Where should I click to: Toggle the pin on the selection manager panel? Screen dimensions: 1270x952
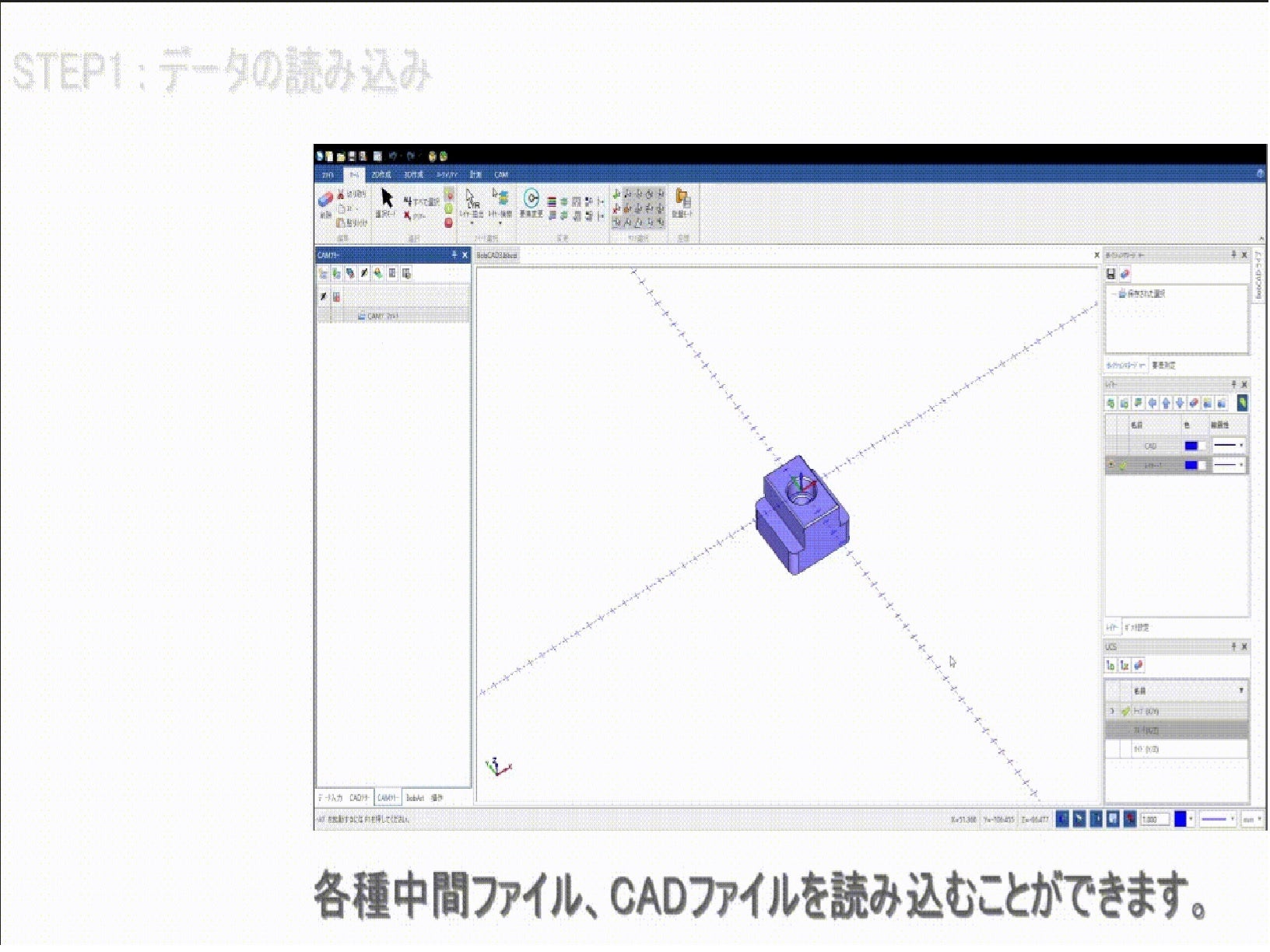coord(1233,255)
